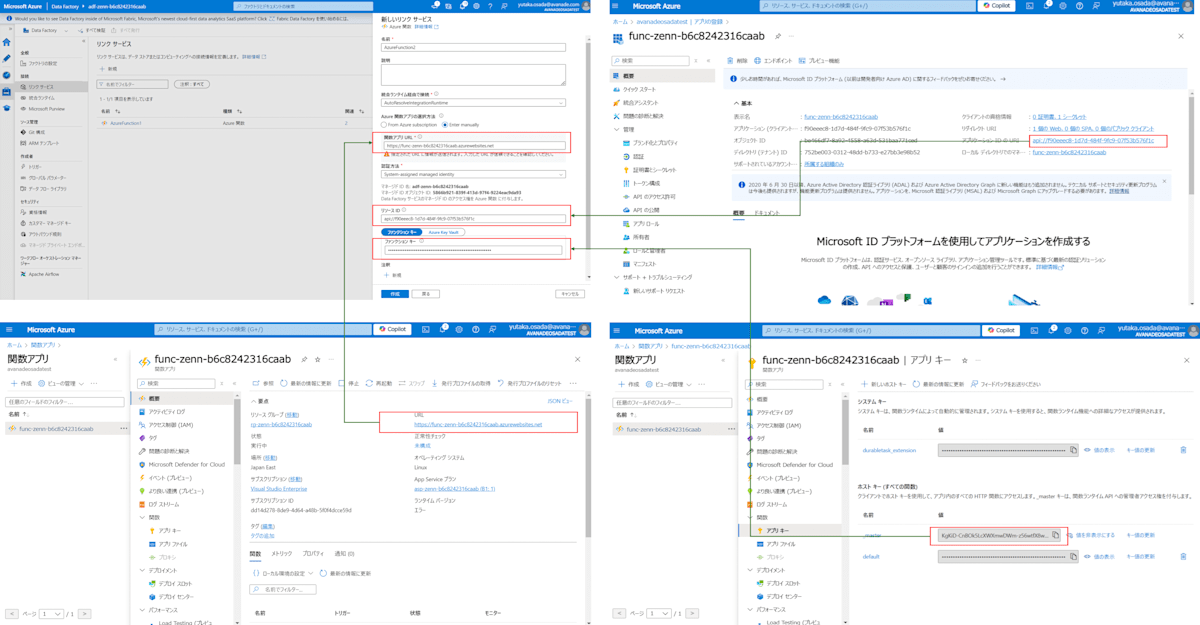Open the Author pencil icon in Data Factory
1200x625 pixels.
6,59
